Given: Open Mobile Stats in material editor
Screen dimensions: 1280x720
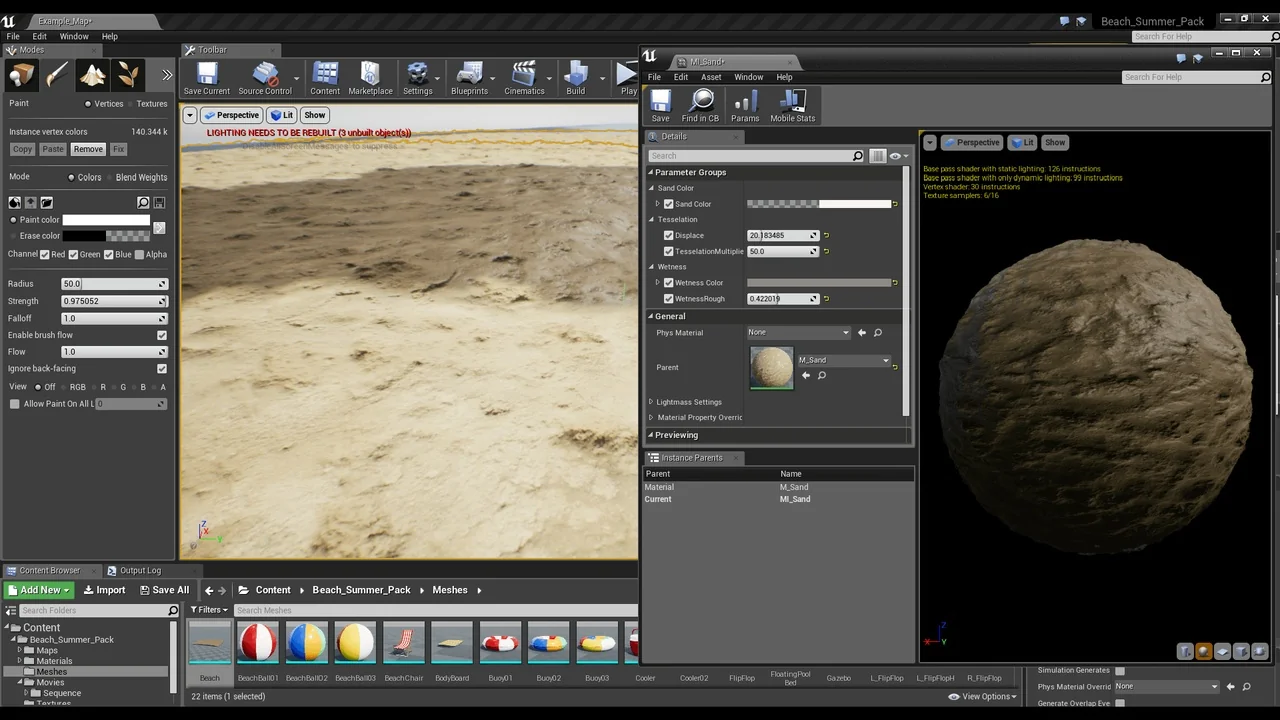Looking at the screenshot, I should click(792, 105).
